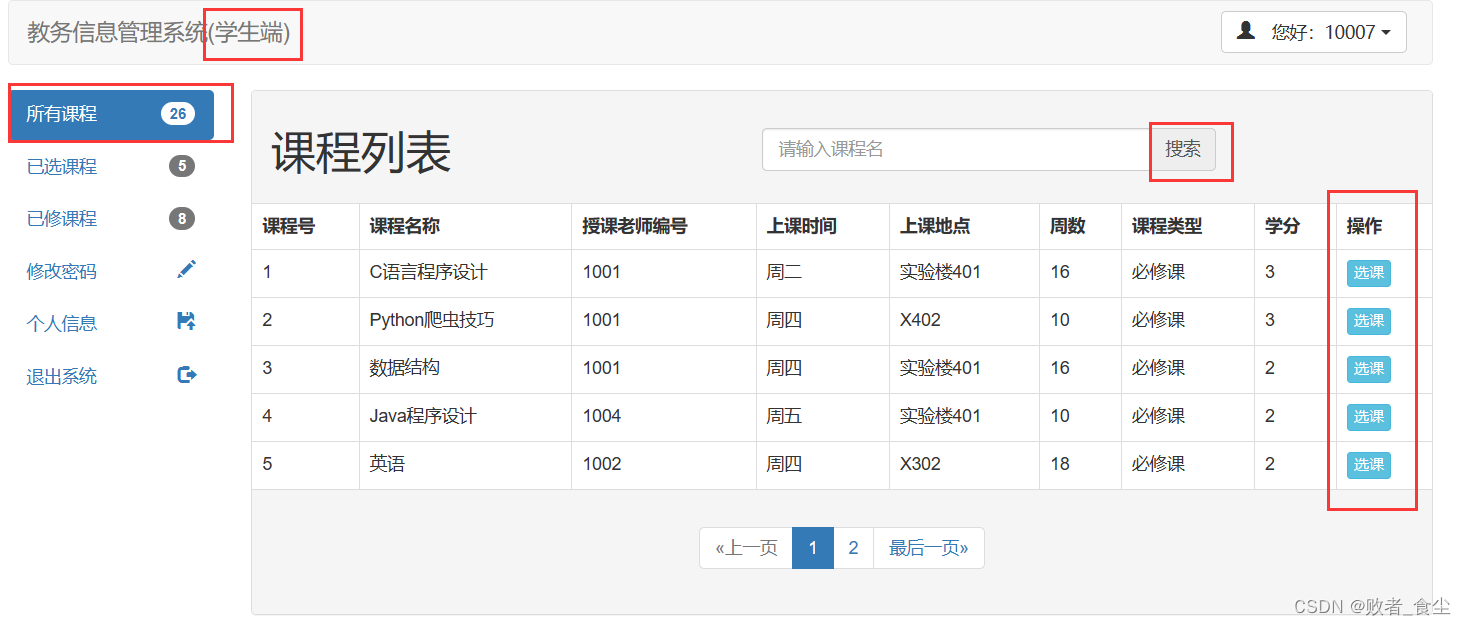Open the 已修课程 sidebar item
This screenshot has width=1466, height=625.
pyautogui.click(x=111, y=218)
